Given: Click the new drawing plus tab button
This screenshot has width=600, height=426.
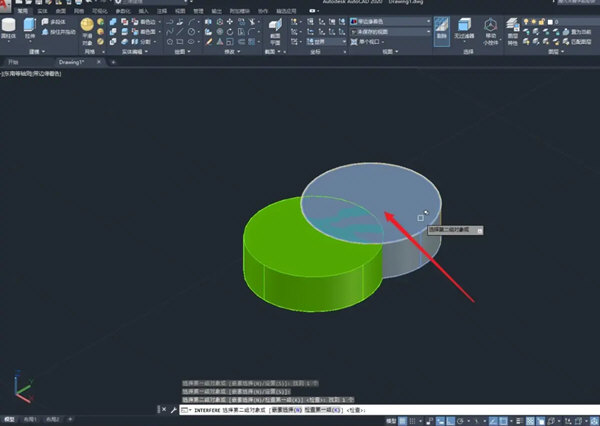Looking at the screenshot, I should (x=113, y=62).
